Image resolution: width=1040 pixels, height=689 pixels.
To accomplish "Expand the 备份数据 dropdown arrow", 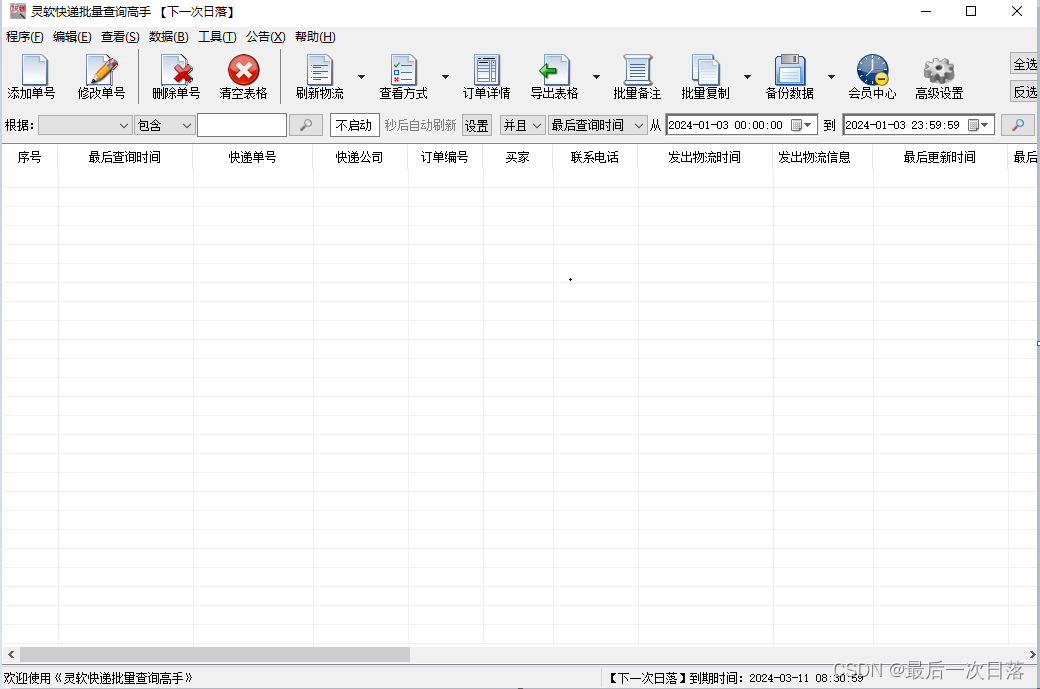I will coord(831,77).
